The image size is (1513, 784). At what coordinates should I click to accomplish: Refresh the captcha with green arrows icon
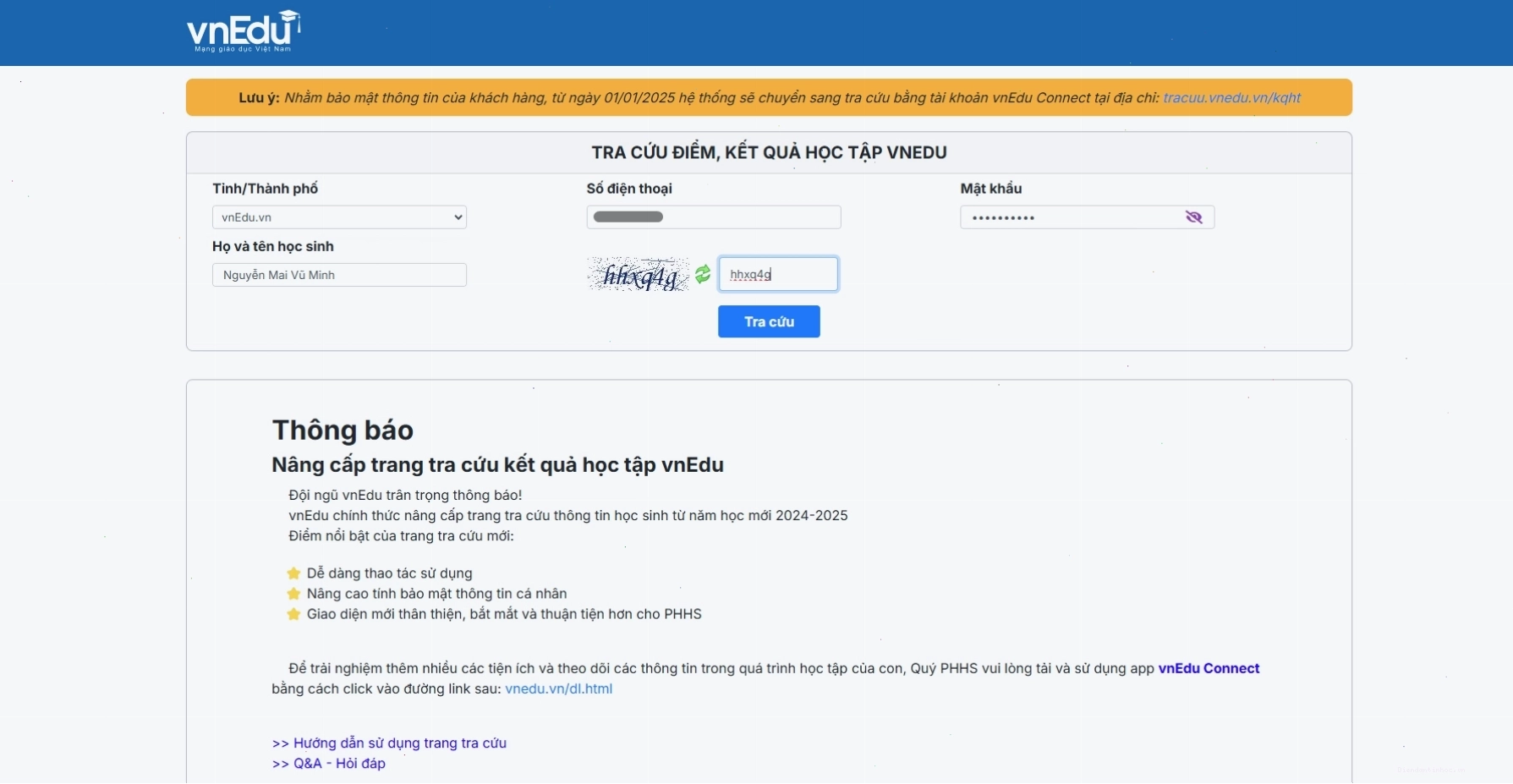tap(703, 274)
